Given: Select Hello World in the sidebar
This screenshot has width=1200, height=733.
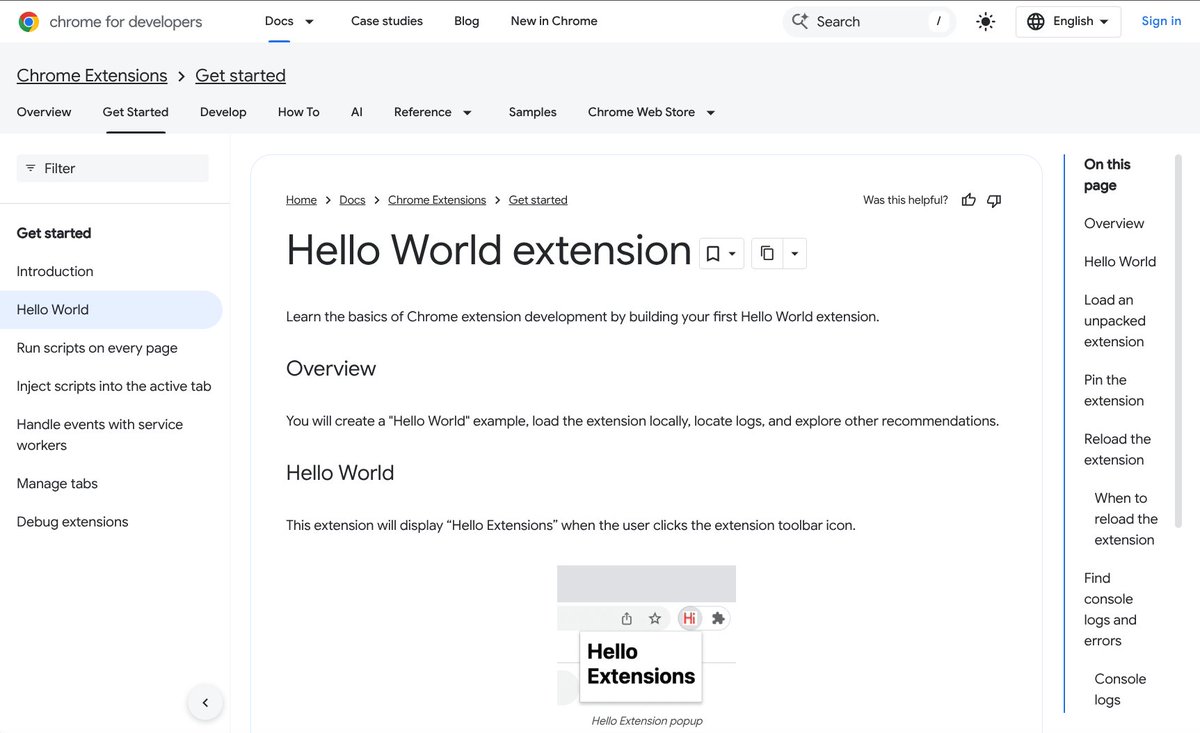Looking at the screenshot, I should click(x=110, y=310).
